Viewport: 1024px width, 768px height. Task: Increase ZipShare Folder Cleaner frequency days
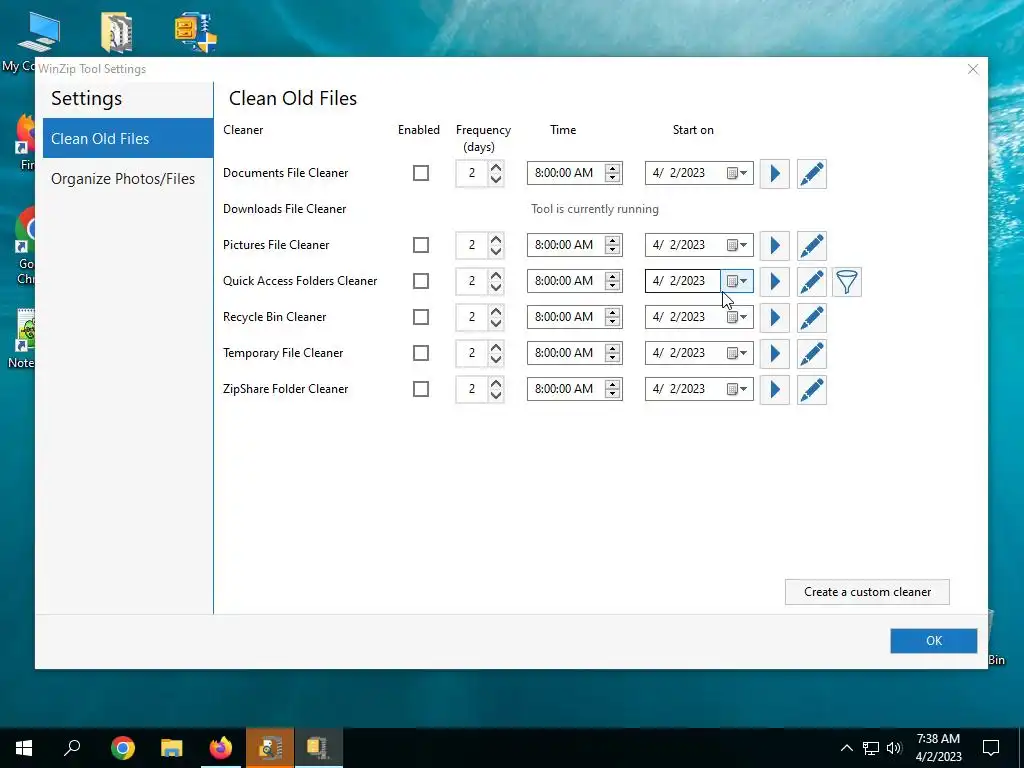point(496,383)
